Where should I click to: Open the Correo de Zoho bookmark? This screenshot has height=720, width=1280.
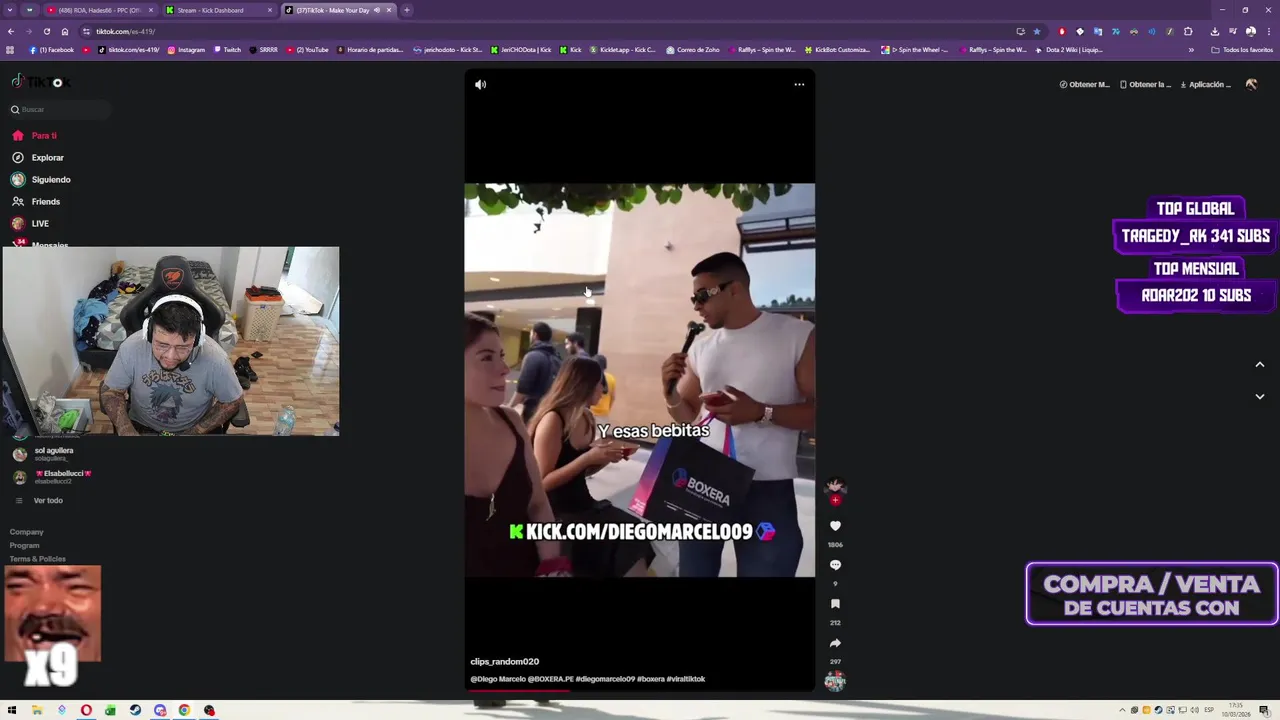click(692, 49)
